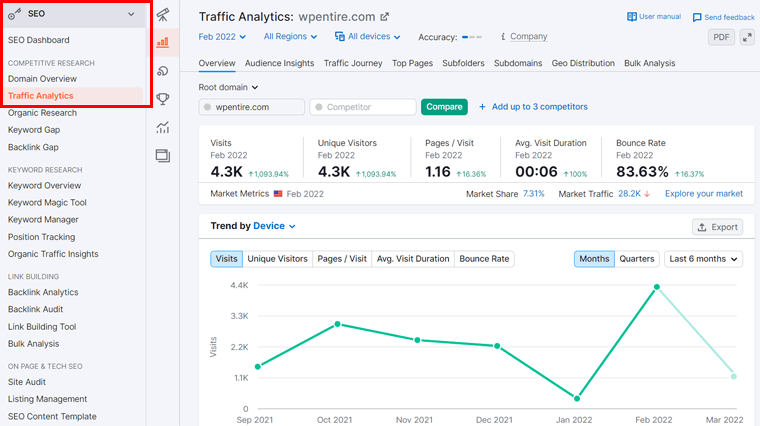The height and width of the screenshot is (426, 760).
Task: Open Keyword Magic Tool in sidebar
Action: pyautogui.click(x=47, y=203)
